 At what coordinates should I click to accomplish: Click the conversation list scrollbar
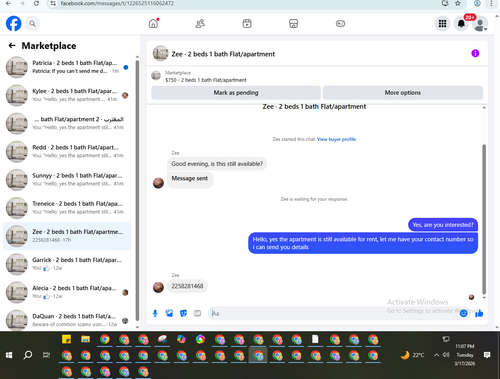[137, 190]
